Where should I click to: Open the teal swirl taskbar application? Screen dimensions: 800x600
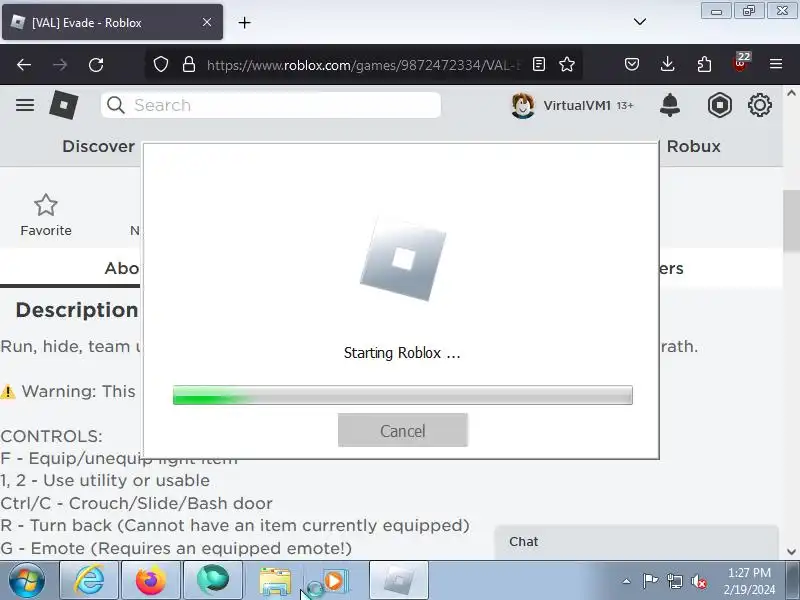(212, 581)
